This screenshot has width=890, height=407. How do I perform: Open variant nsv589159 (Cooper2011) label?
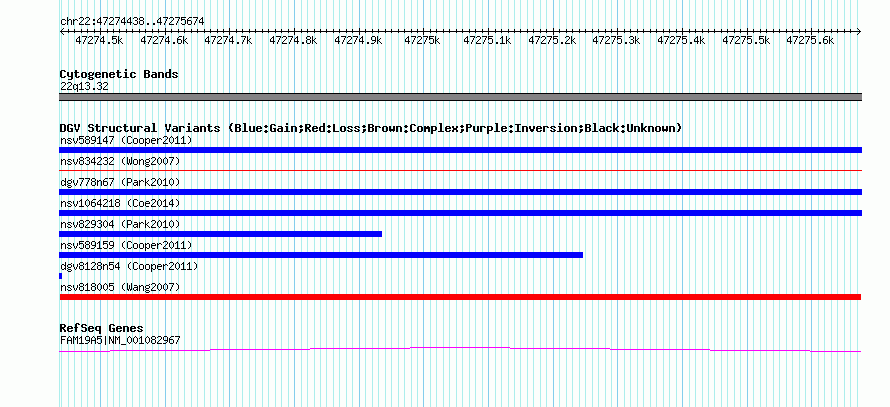126,245
